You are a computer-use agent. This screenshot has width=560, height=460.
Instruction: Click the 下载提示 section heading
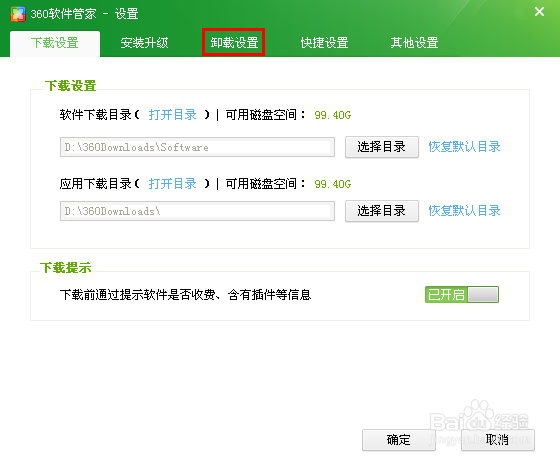click(x=66, y=268)
